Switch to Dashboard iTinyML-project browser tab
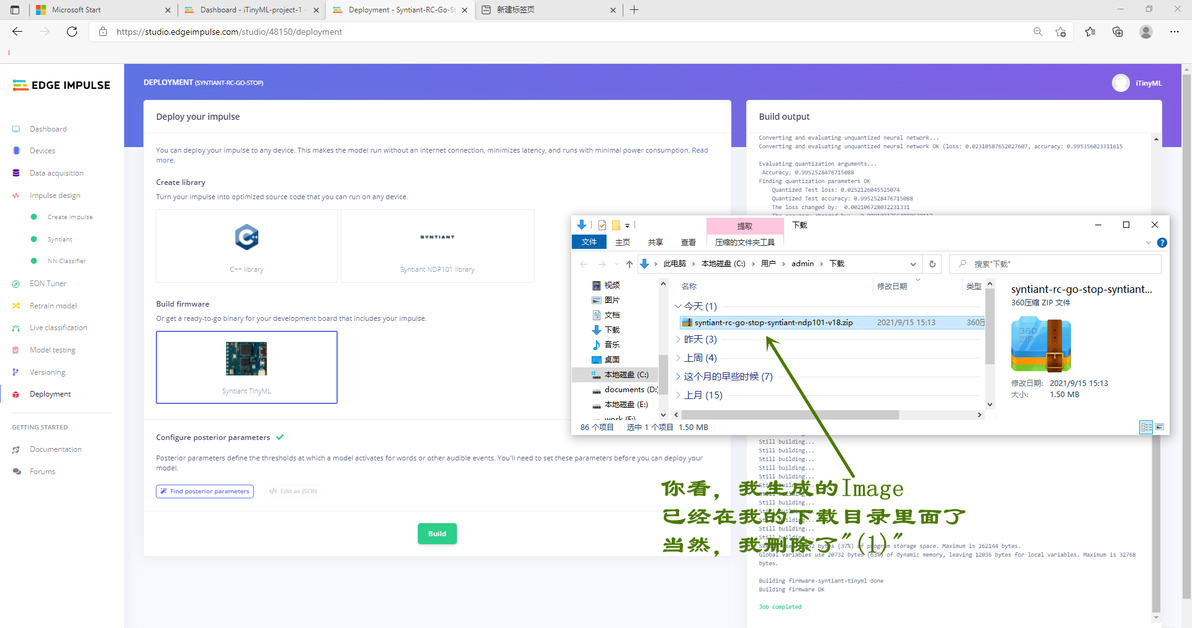 (251, 10)
